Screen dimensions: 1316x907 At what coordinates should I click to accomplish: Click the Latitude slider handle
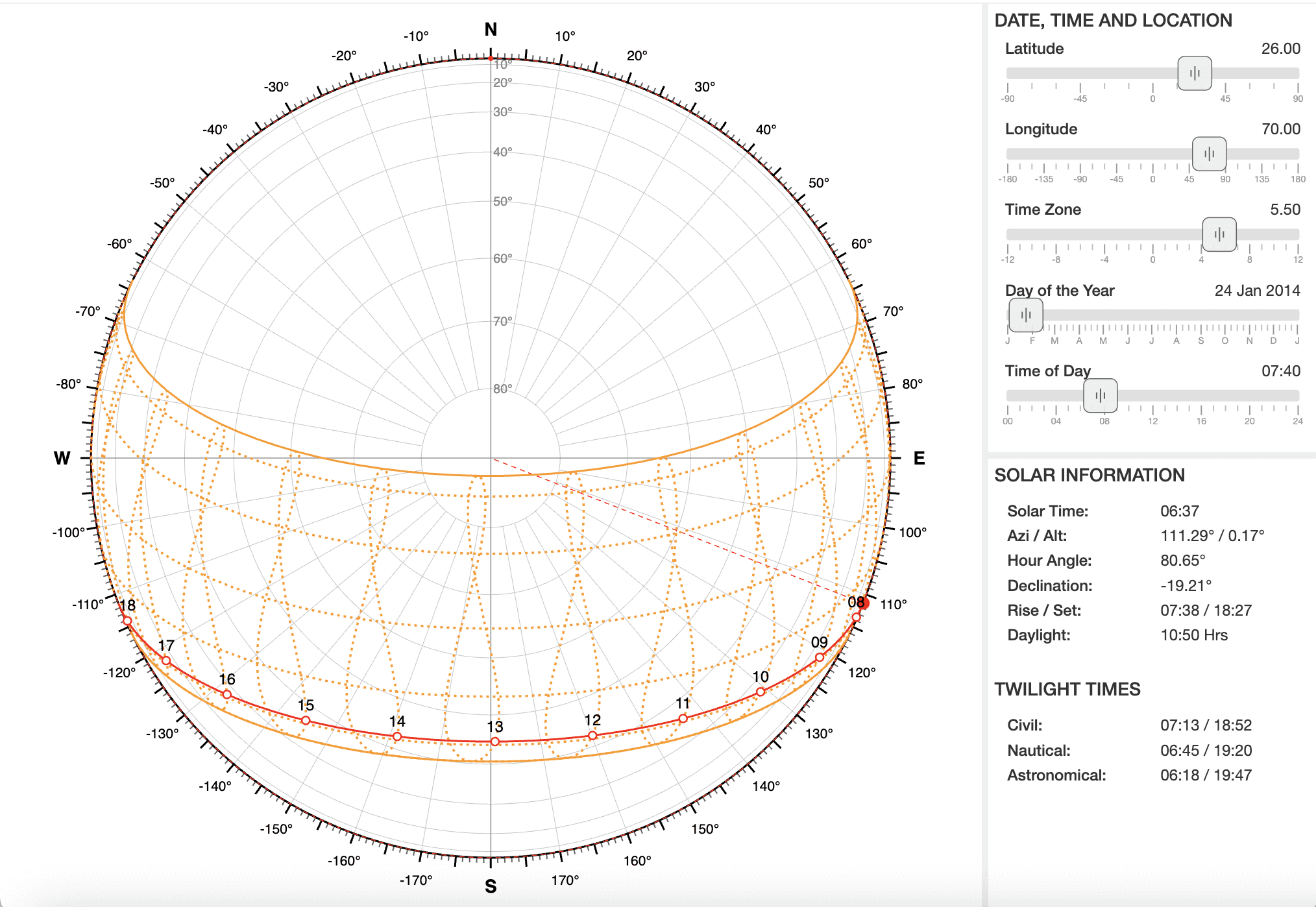[1194, 73]
